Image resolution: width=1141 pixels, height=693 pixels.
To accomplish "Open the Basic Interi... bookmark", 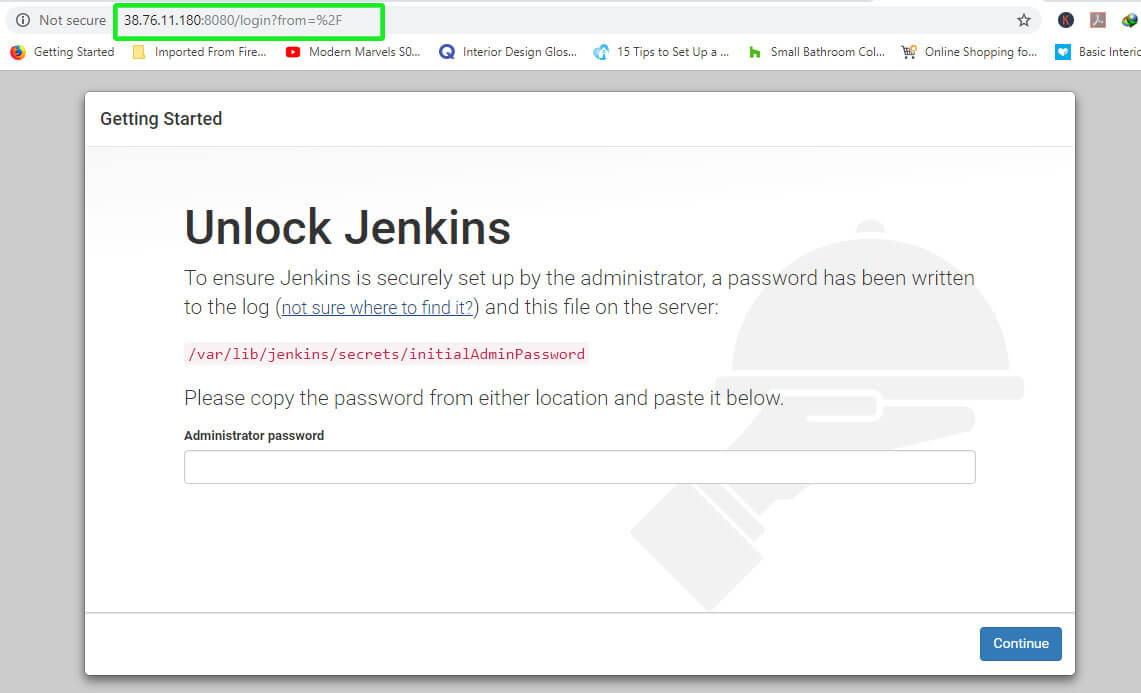I will (x=1098, y=52).
